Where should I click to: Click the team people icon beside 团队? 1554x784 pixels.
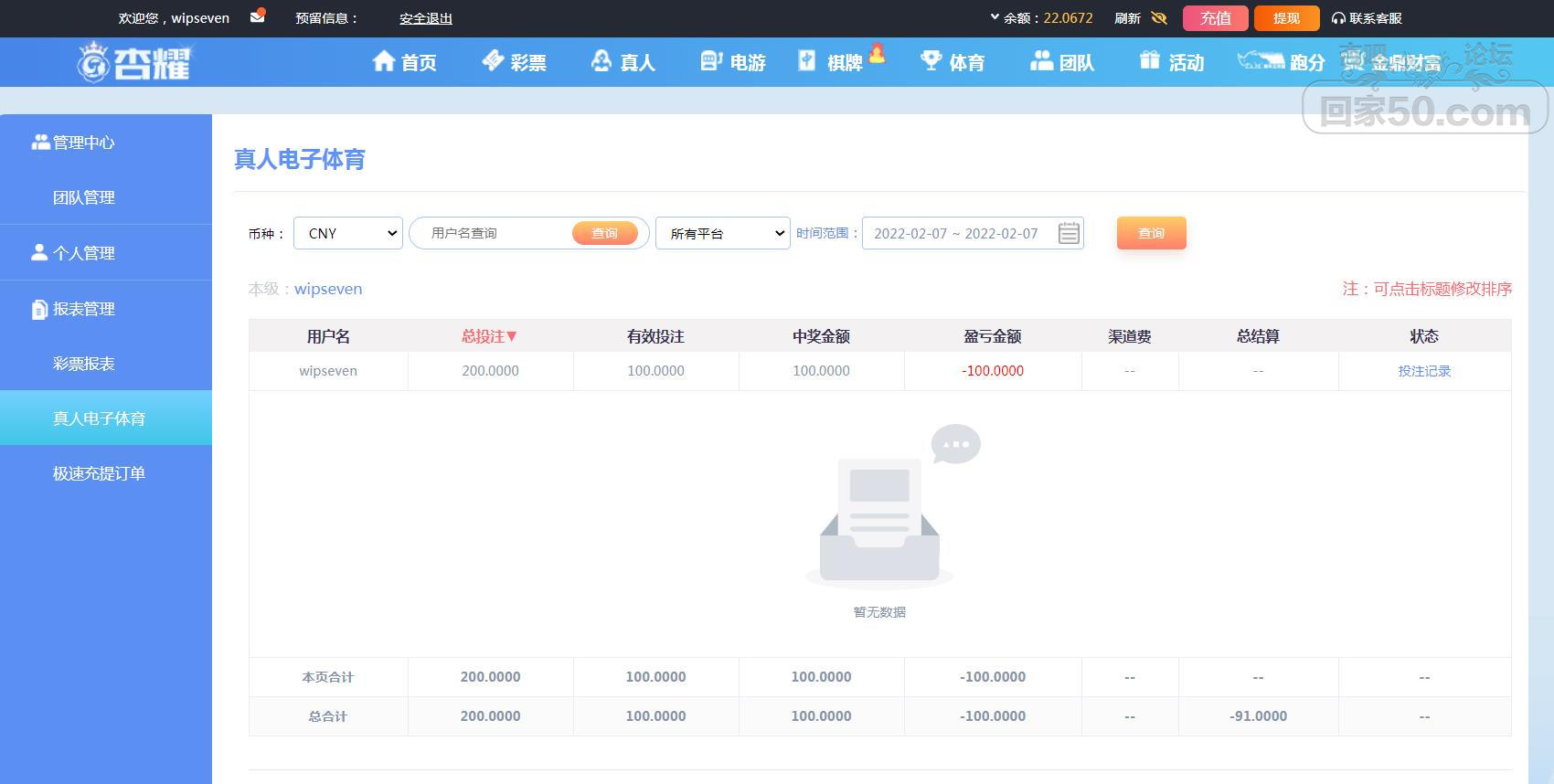point(1042,60)
